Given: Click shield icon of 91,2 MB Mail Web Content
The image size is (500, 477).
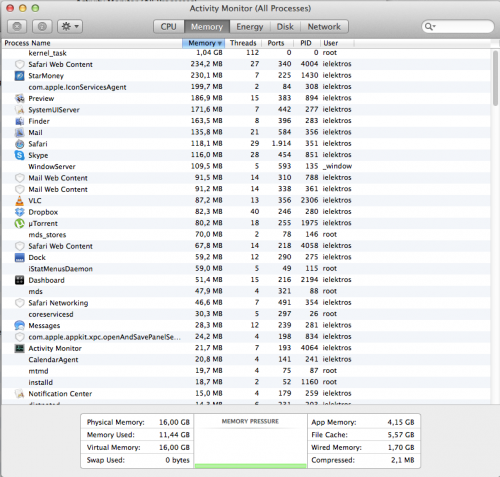Looking at the screenshot, I should pos(20,189).
